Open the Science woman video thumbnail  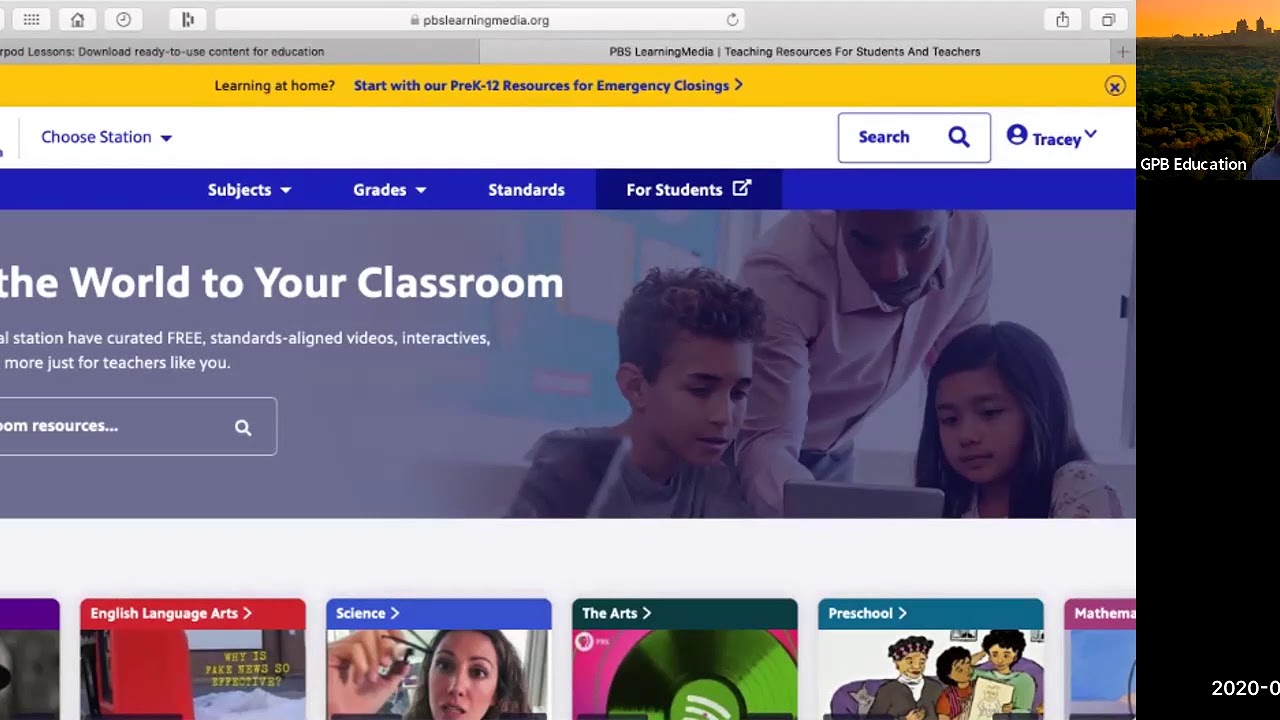point(439,674)
